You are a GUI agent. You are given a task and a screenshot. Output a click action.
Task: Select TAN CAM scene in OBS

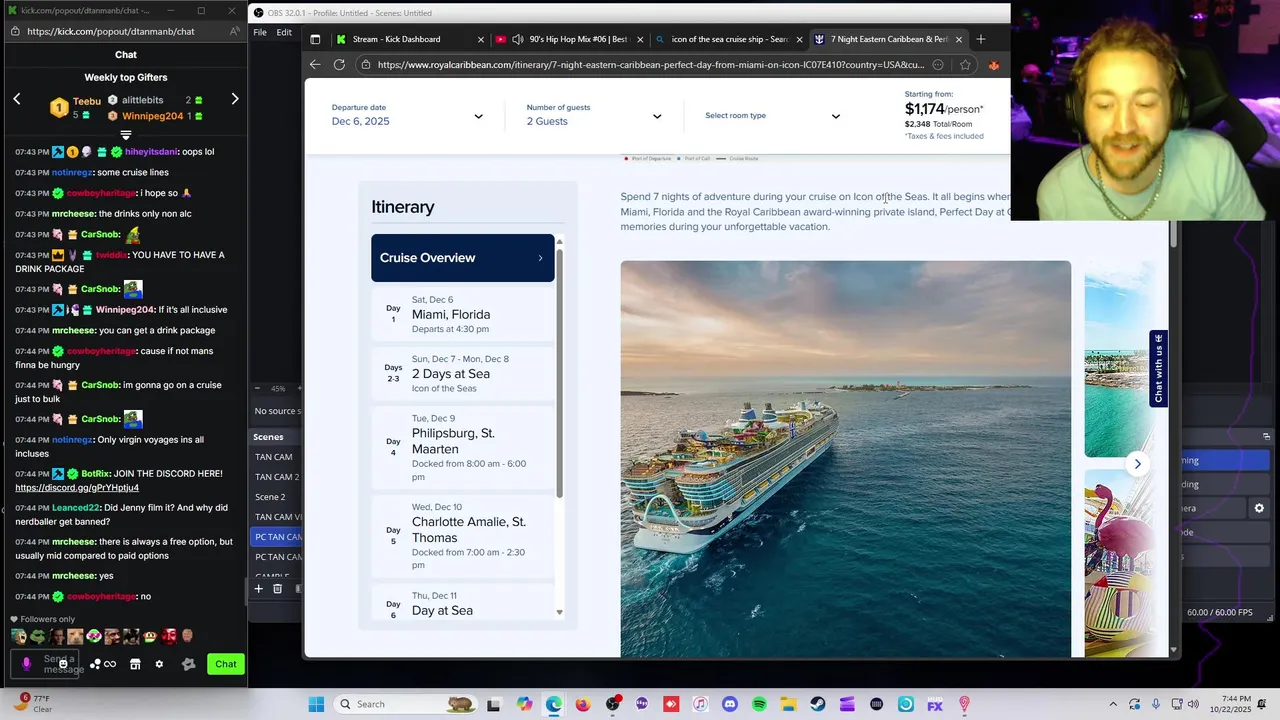[274, 457]
